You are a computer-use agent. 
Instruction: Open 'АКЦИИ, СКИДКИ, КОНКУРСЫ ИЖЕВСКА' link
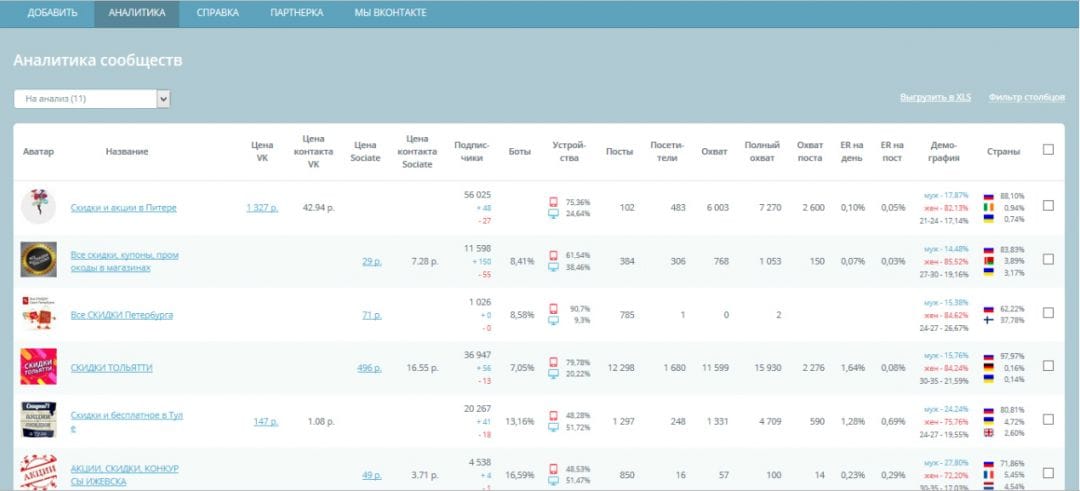click(125, 475)
